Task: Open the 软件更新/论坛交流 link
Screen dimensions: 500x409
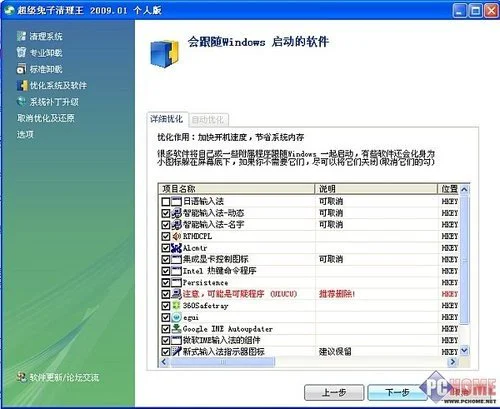Action: click(64, 377)
